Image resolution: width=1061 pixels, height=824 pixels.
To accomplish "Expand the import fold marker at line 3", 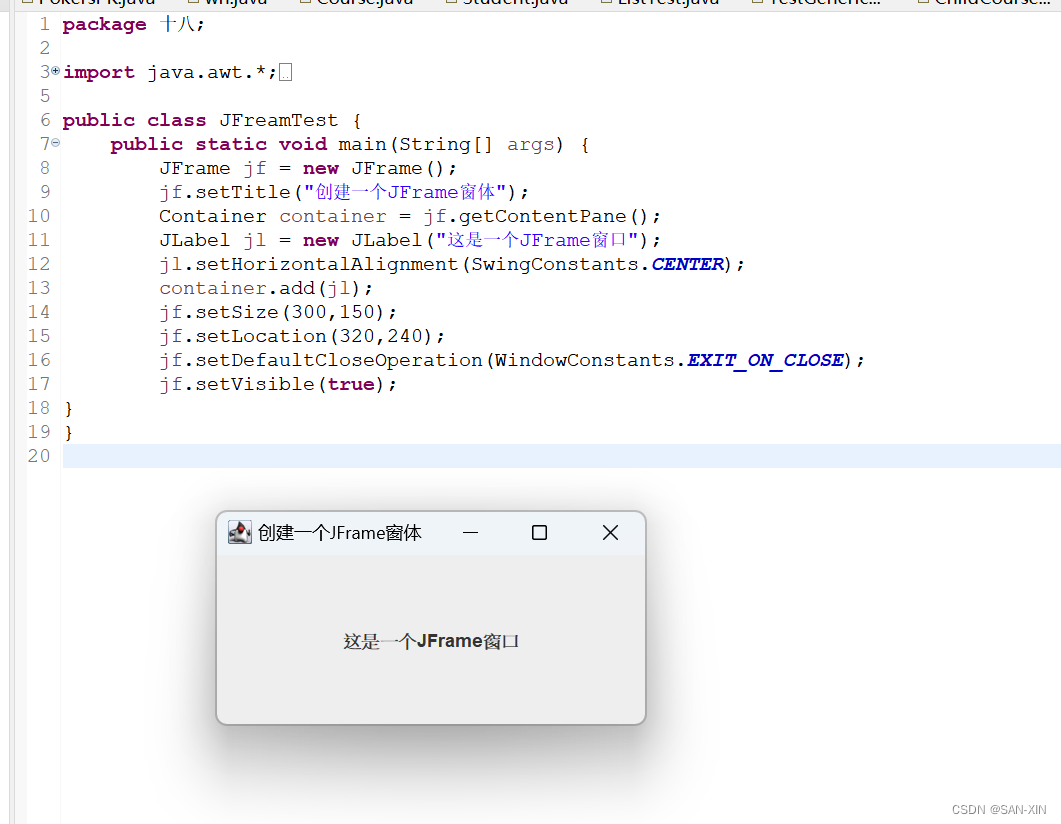I will (55, 71).
